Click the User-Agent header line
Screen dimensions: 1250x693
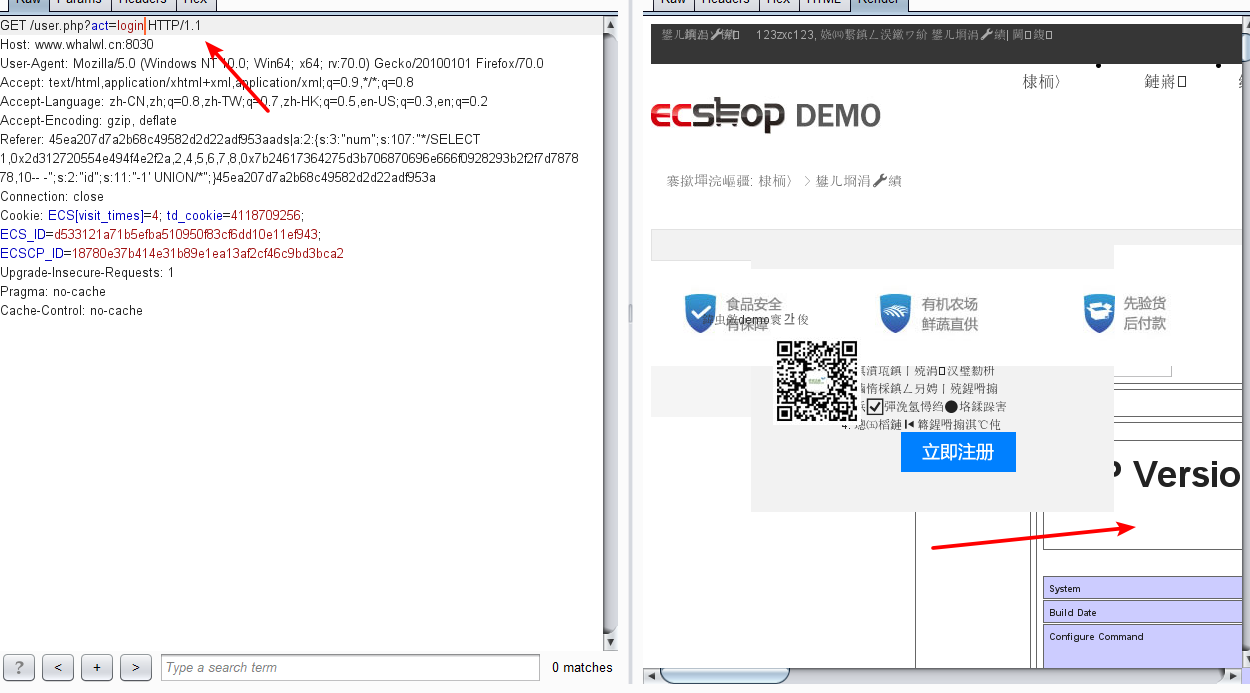272,63
